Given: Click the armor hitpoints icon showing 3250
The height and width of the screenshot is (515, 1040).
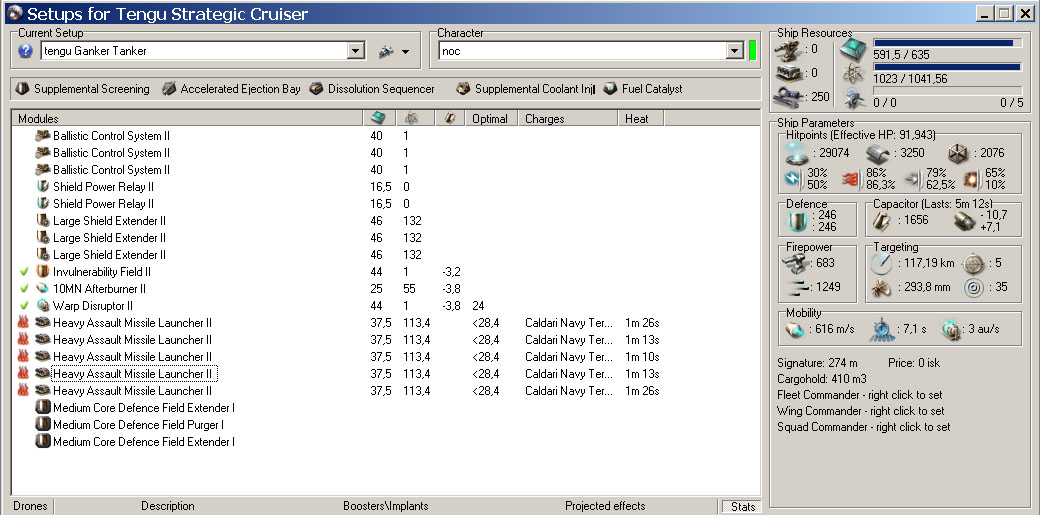Looking at the screenshot, I should tap(878, 154).
